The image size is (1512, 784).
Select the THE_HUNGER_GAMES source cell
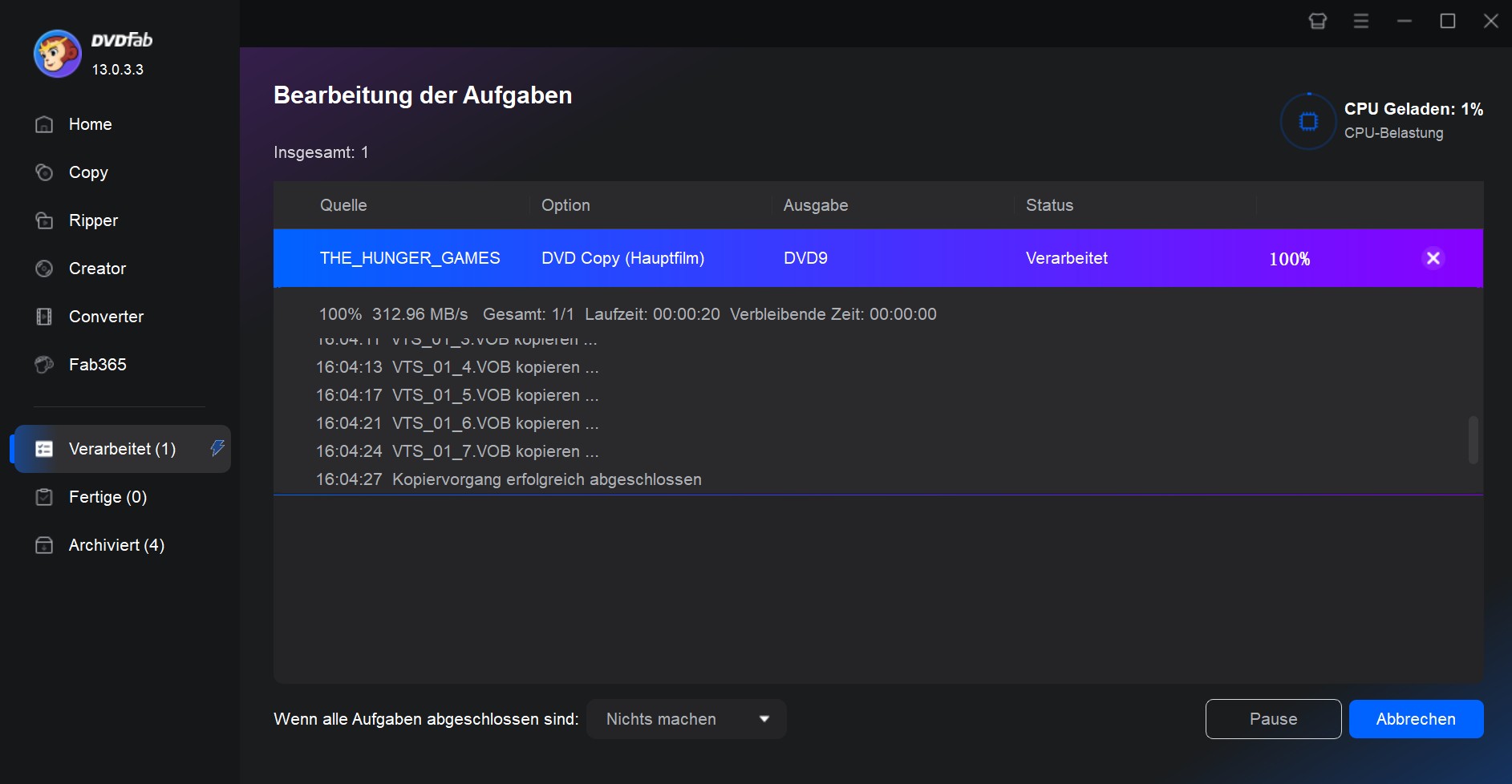(410, 258)
